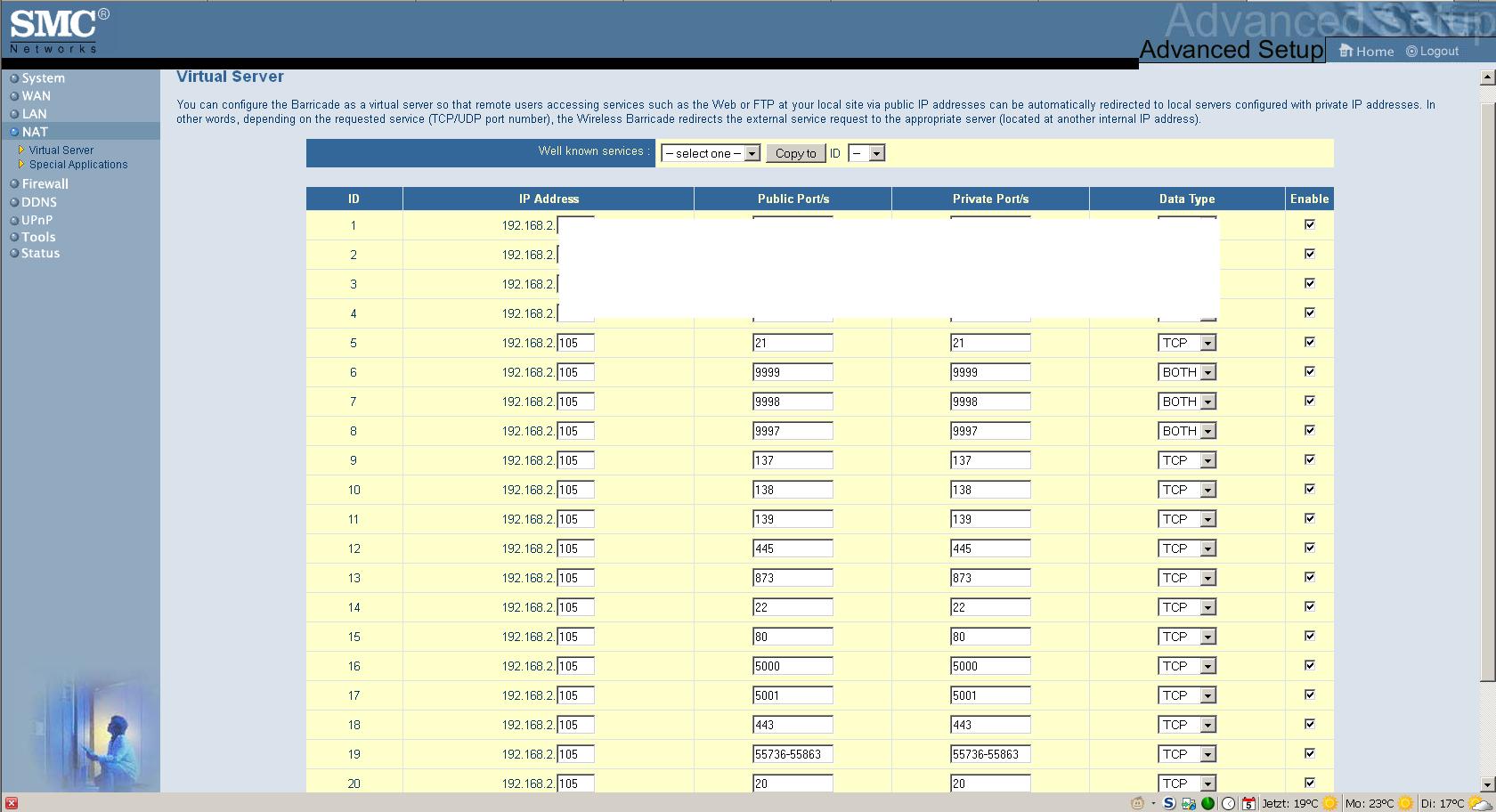Open the UPnP settings menu

coord(37,220)
